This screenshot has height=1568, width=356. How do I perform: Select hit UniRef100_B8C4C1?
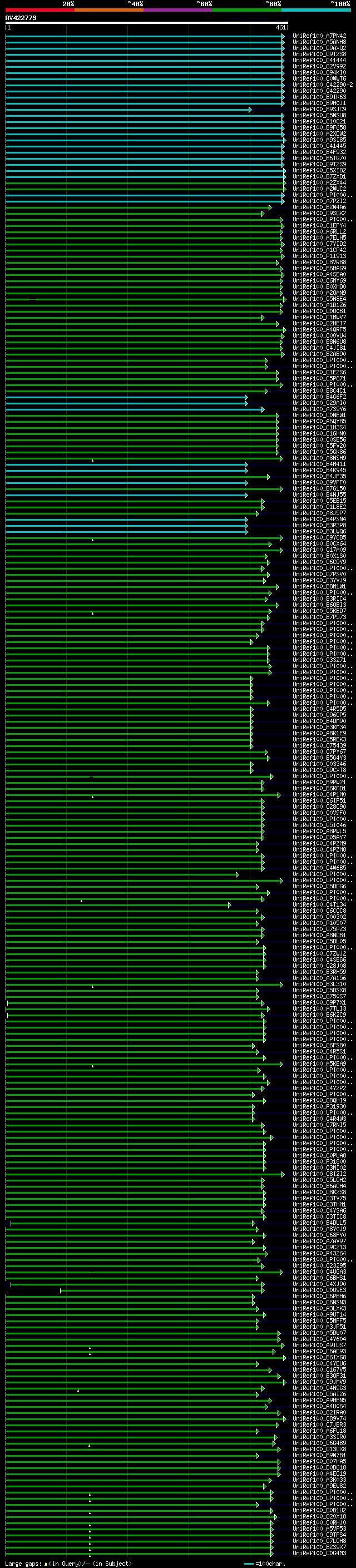point(319,391)
